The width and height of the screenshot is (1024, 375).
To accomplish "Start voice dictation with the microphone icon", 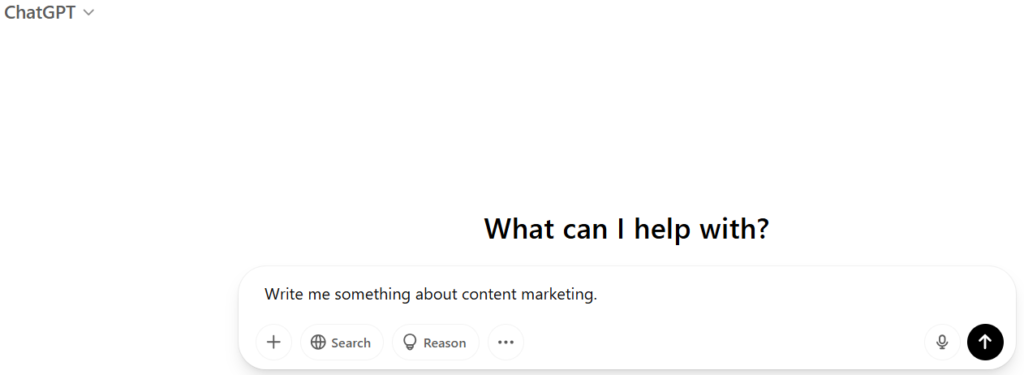I will (942, 342).
